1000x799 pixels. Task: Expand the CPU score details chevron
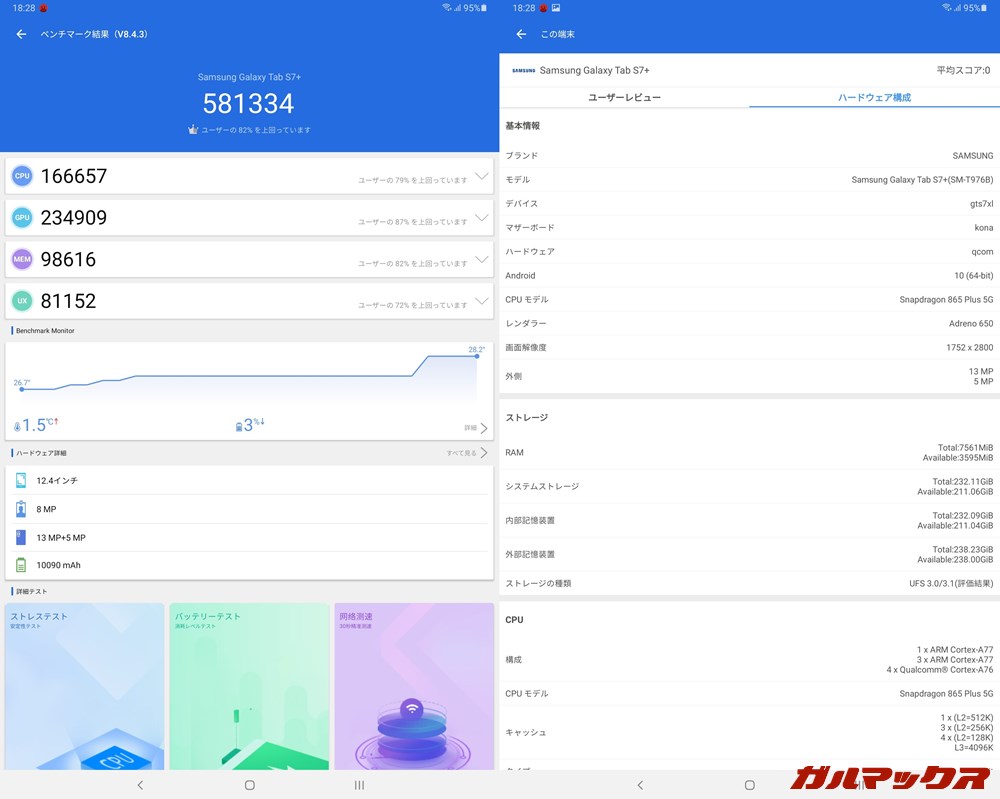point(479,175)
